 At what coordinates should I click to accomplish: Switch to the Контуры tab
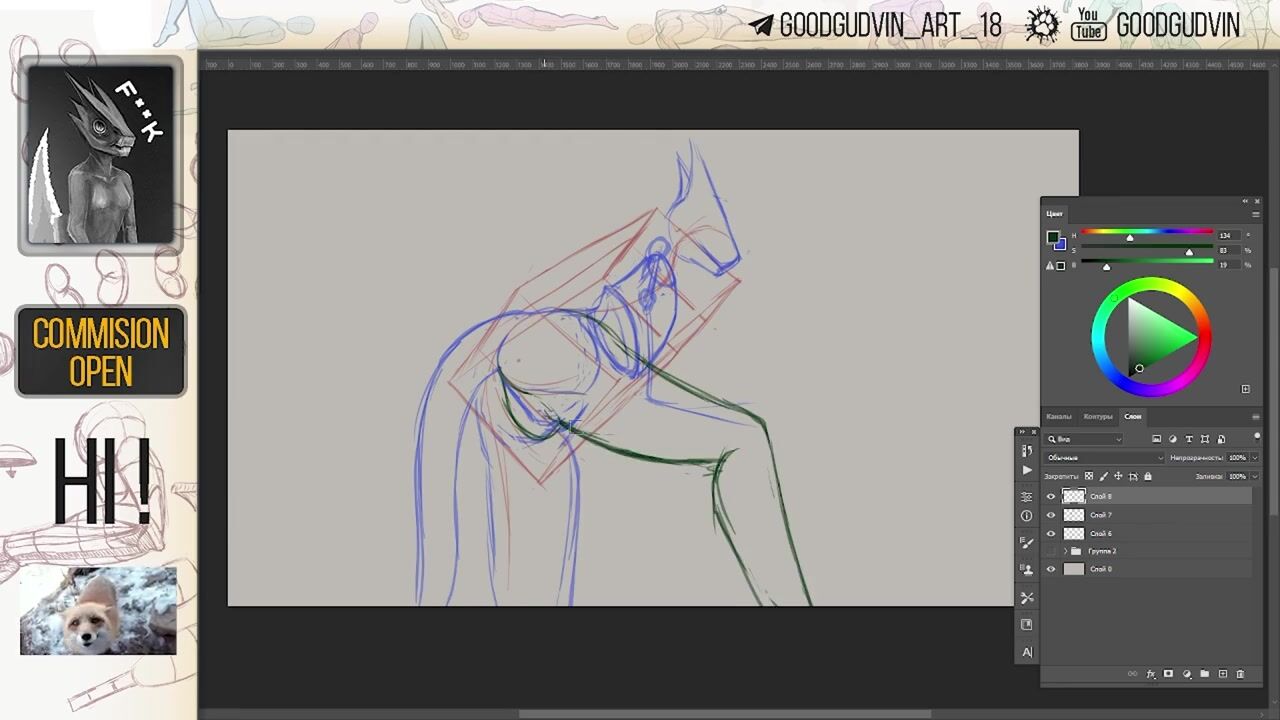pyautogui.click(x=1098, y=417)
